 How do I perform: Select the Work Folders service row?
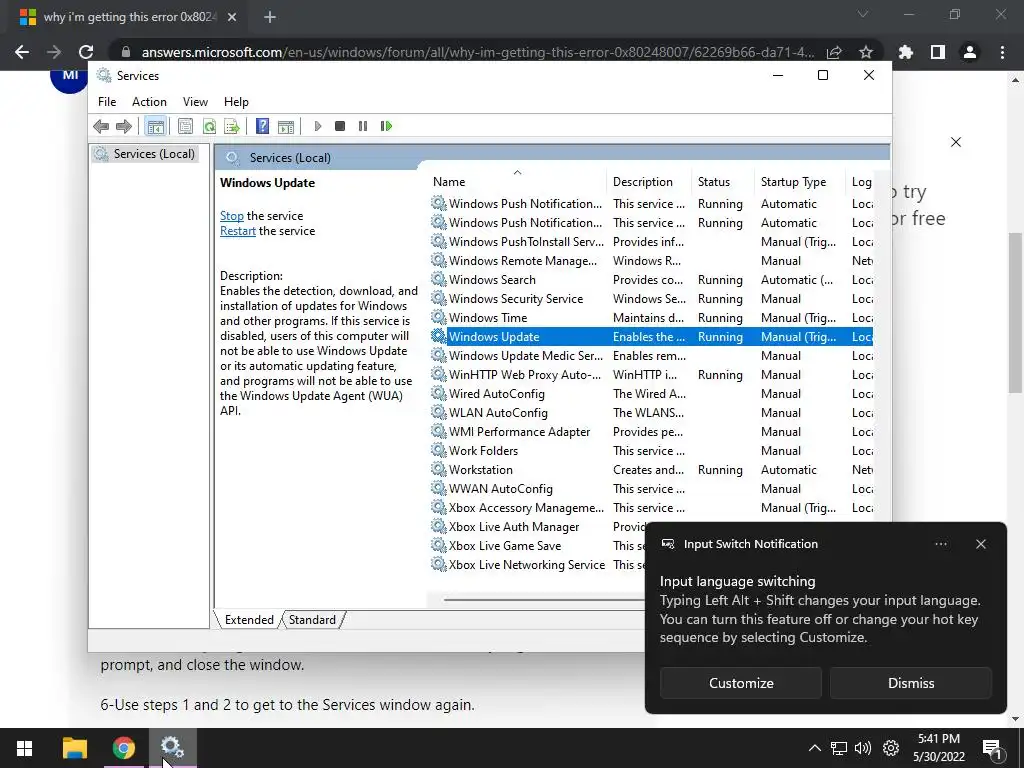pos(651,450)
